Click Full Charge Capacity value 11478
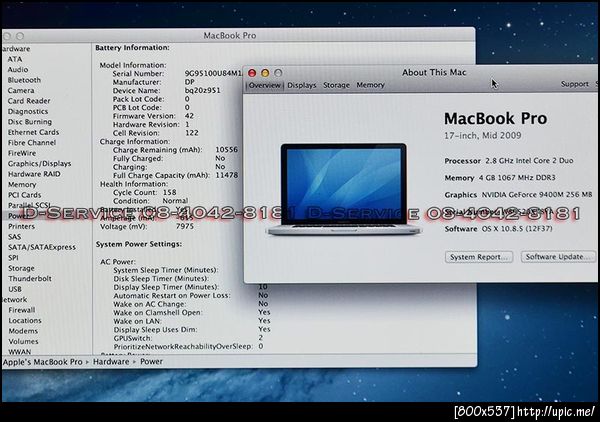This screenshot has height=422, width=600. (x=227, y=175)
